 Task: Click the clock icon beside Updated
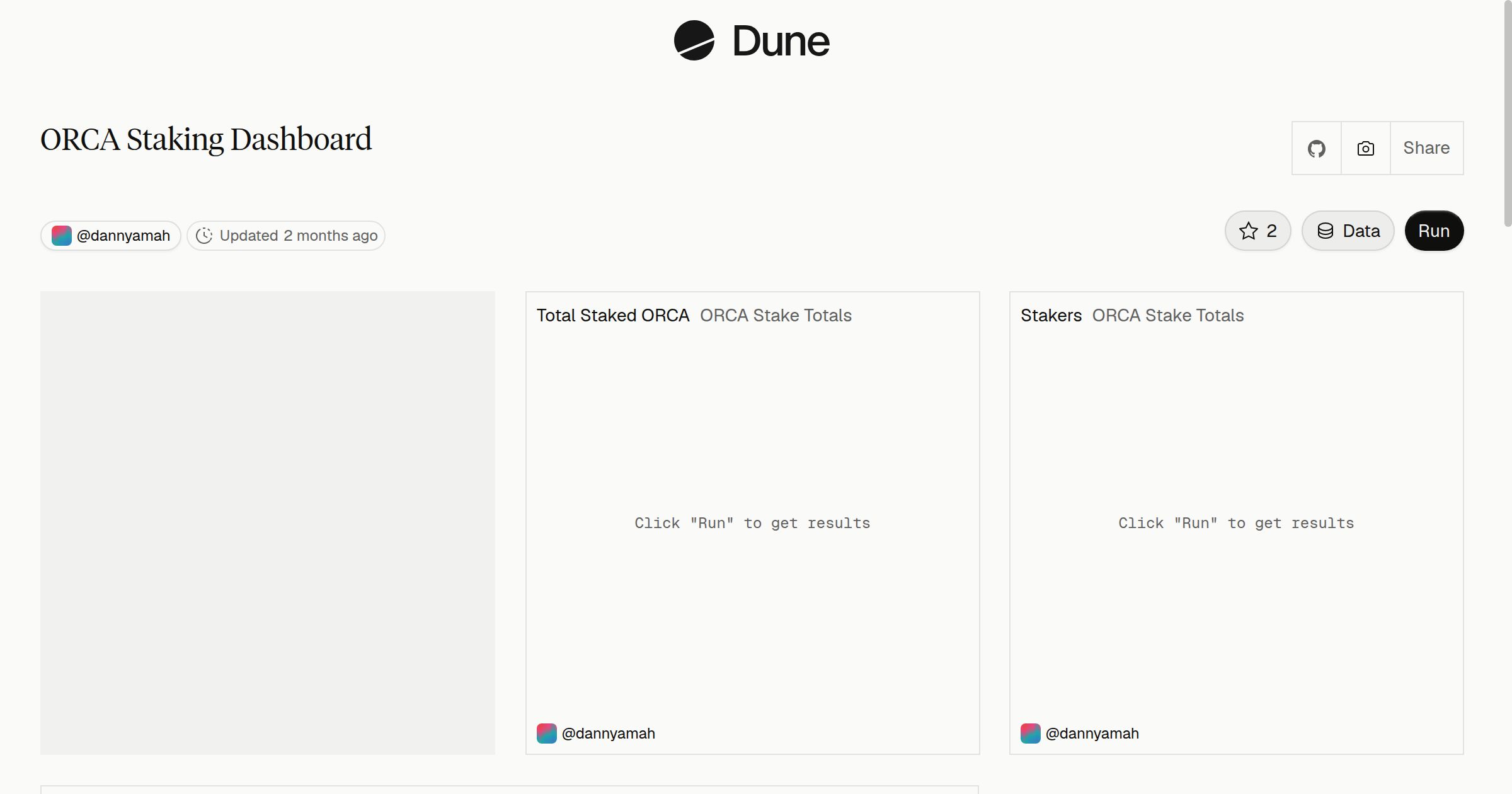point(204,236)
